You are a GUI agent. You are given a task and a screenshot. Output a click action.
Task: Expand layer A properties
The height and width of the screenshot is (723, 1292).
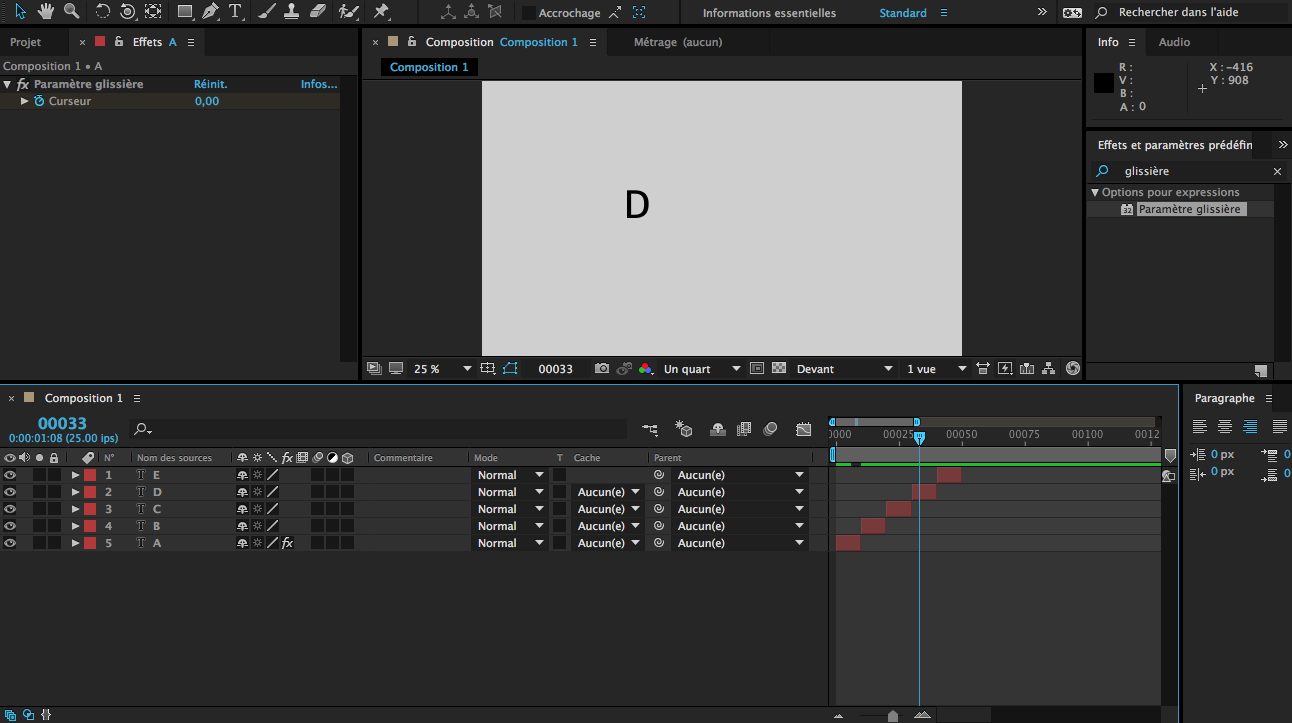(75, 543)
